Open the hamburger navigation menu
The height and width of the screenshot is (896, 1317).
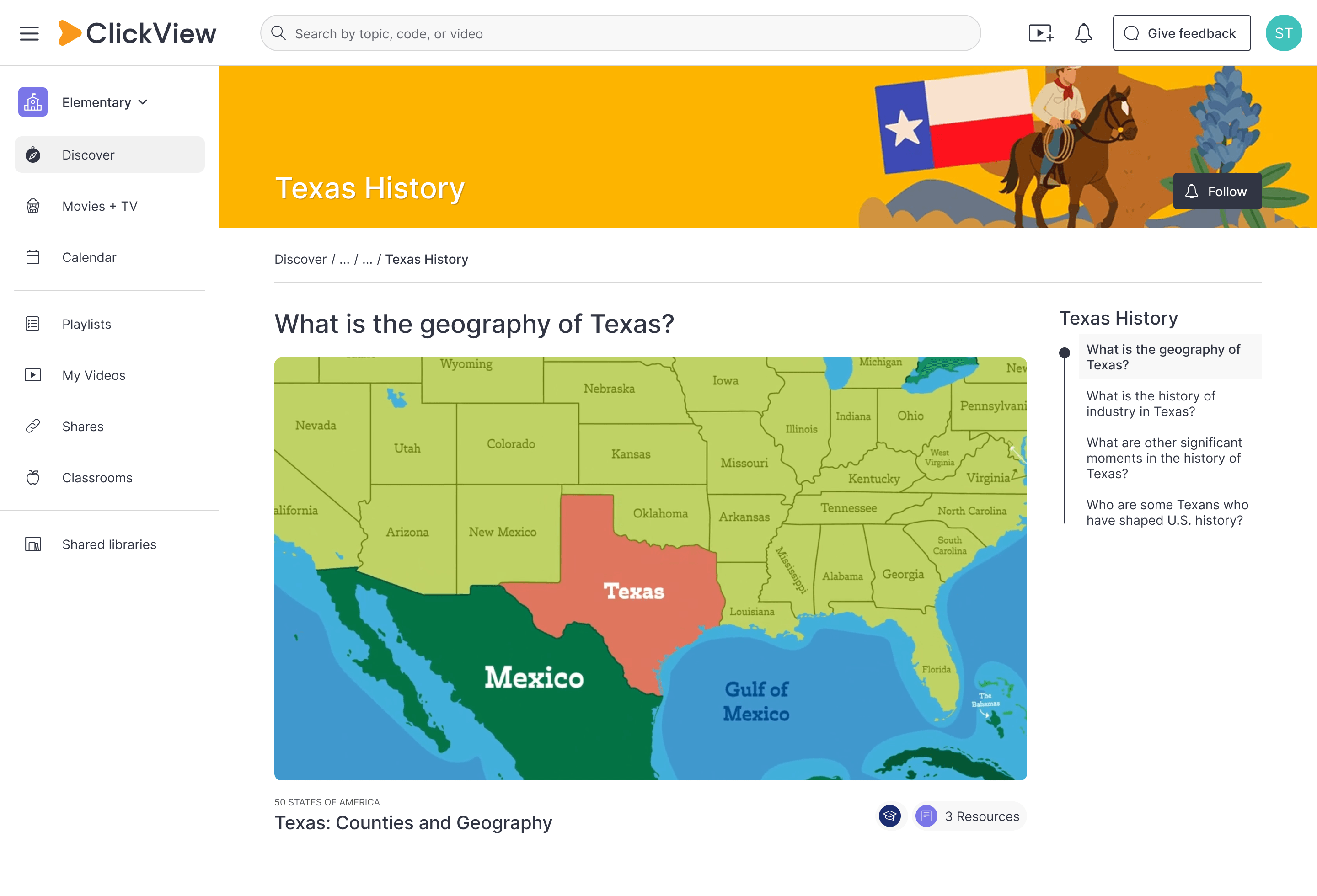[x=29, y=33]
